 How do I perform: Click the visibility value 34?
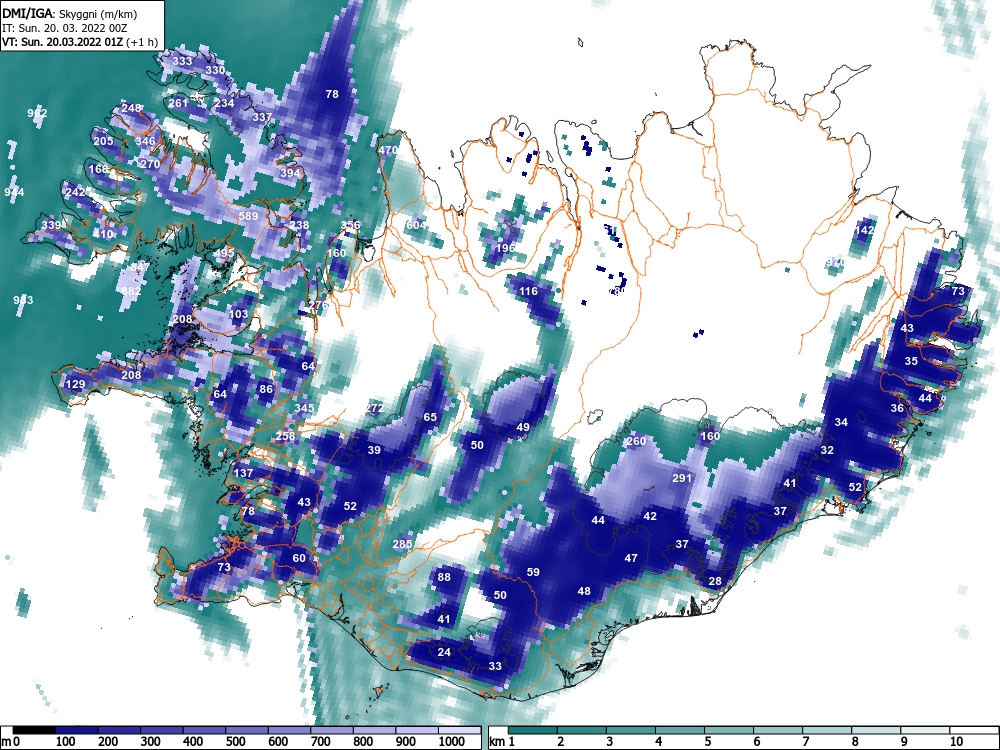(841, 422)
